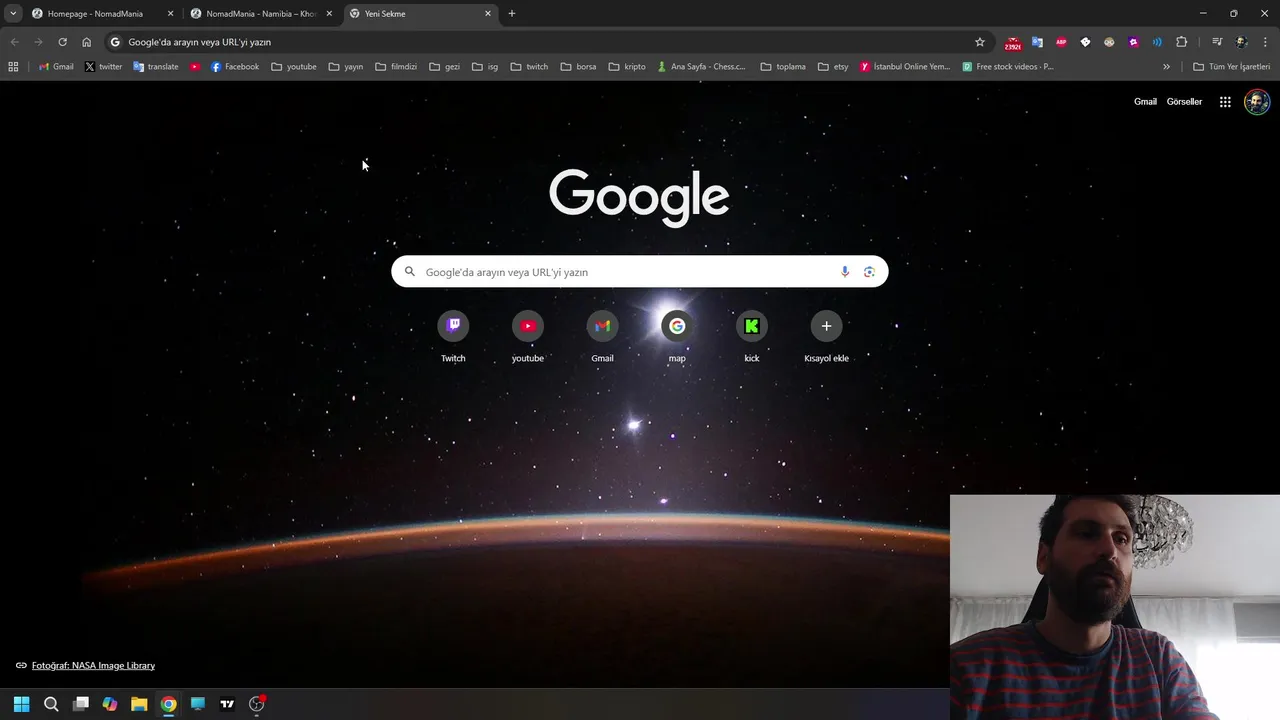Open the monkey-face extension icon
The image size is (1280, 720).
point(1109,42)
